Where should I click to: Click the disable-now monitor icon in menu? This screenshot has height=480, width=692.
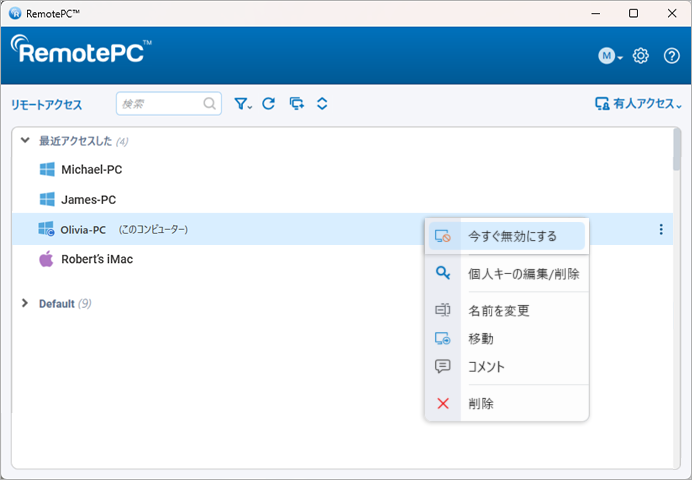click(x=443, y=236)
